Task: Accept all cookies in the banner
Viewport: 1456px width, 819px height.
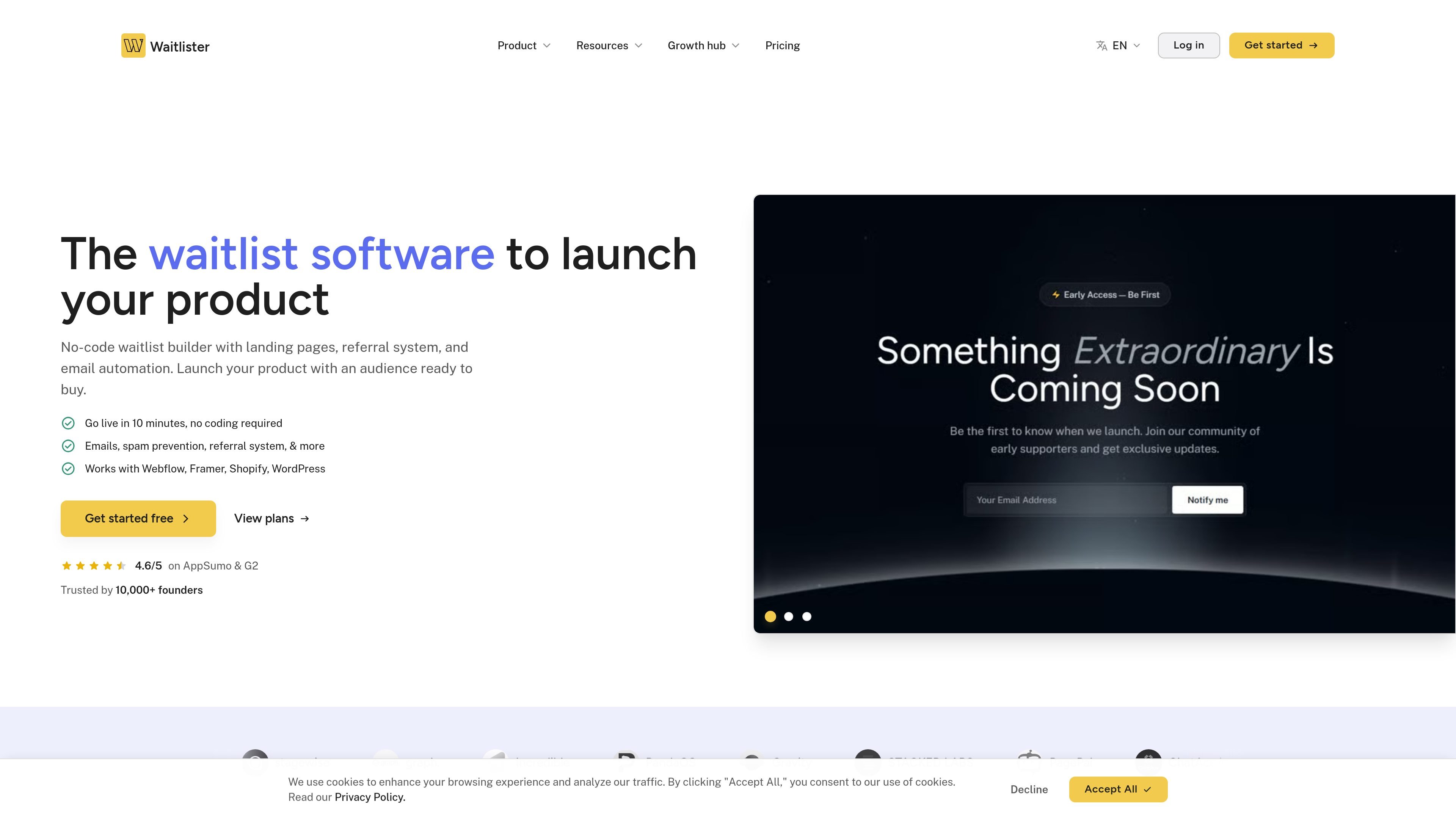Action: click(1118, 789)
